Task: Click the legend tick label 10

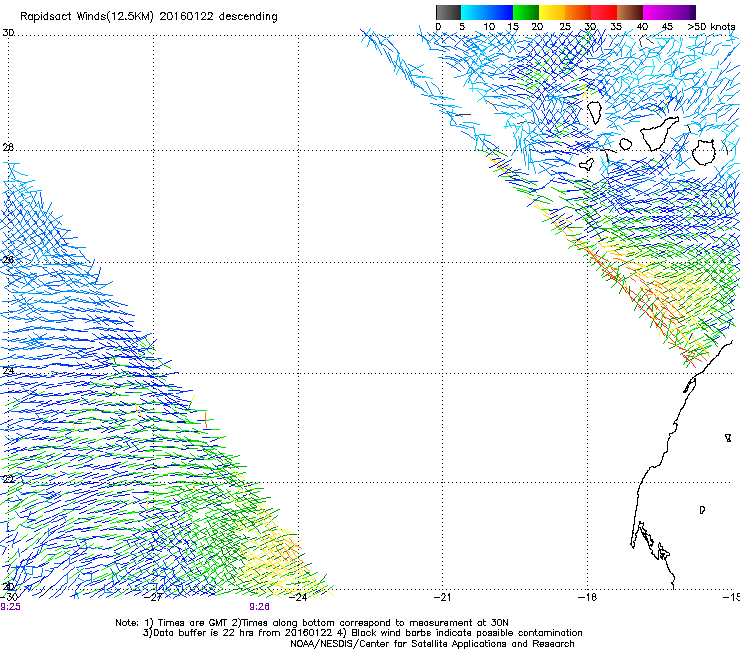Action: 489,26
